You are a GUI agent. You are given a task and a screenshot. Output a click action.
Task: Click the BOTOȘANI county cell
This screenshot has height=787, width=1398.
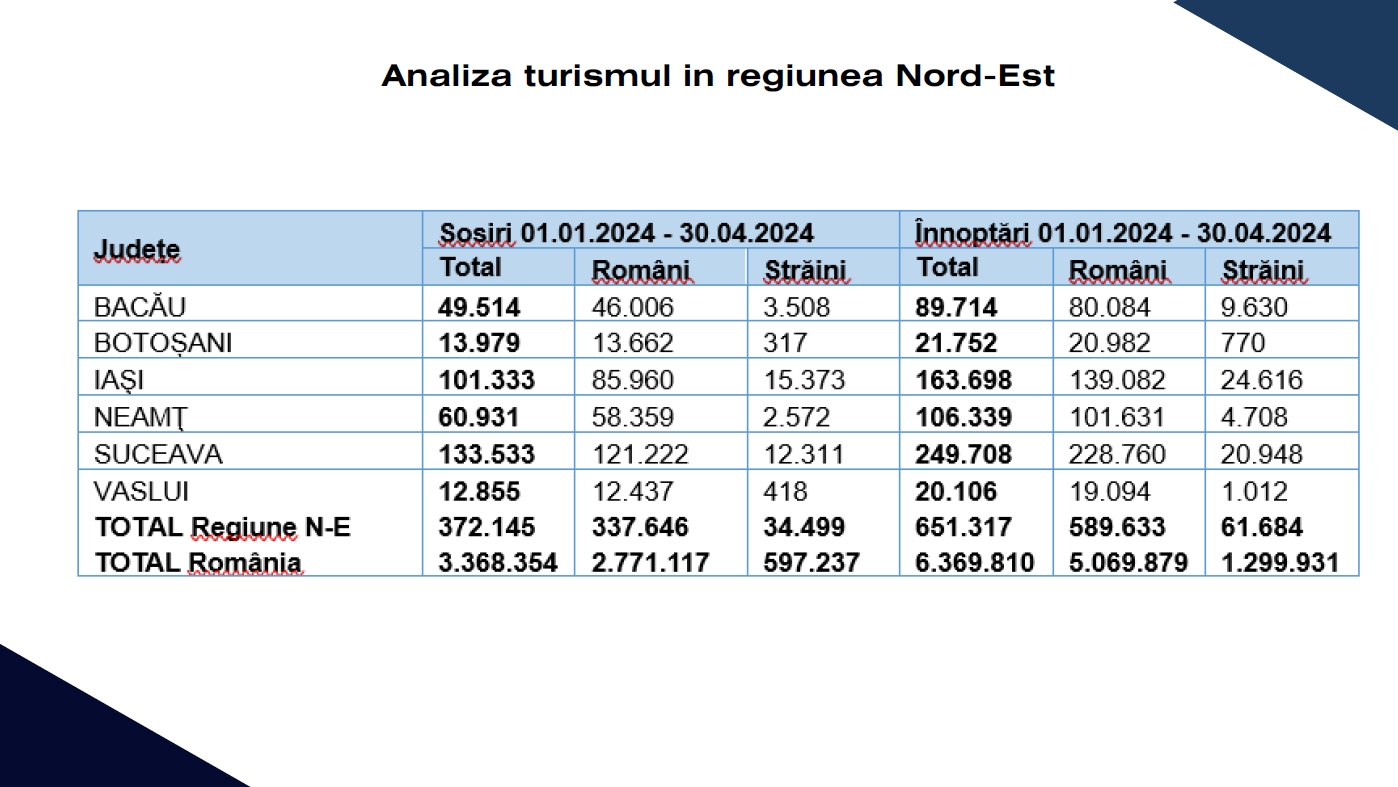(163, 343)
